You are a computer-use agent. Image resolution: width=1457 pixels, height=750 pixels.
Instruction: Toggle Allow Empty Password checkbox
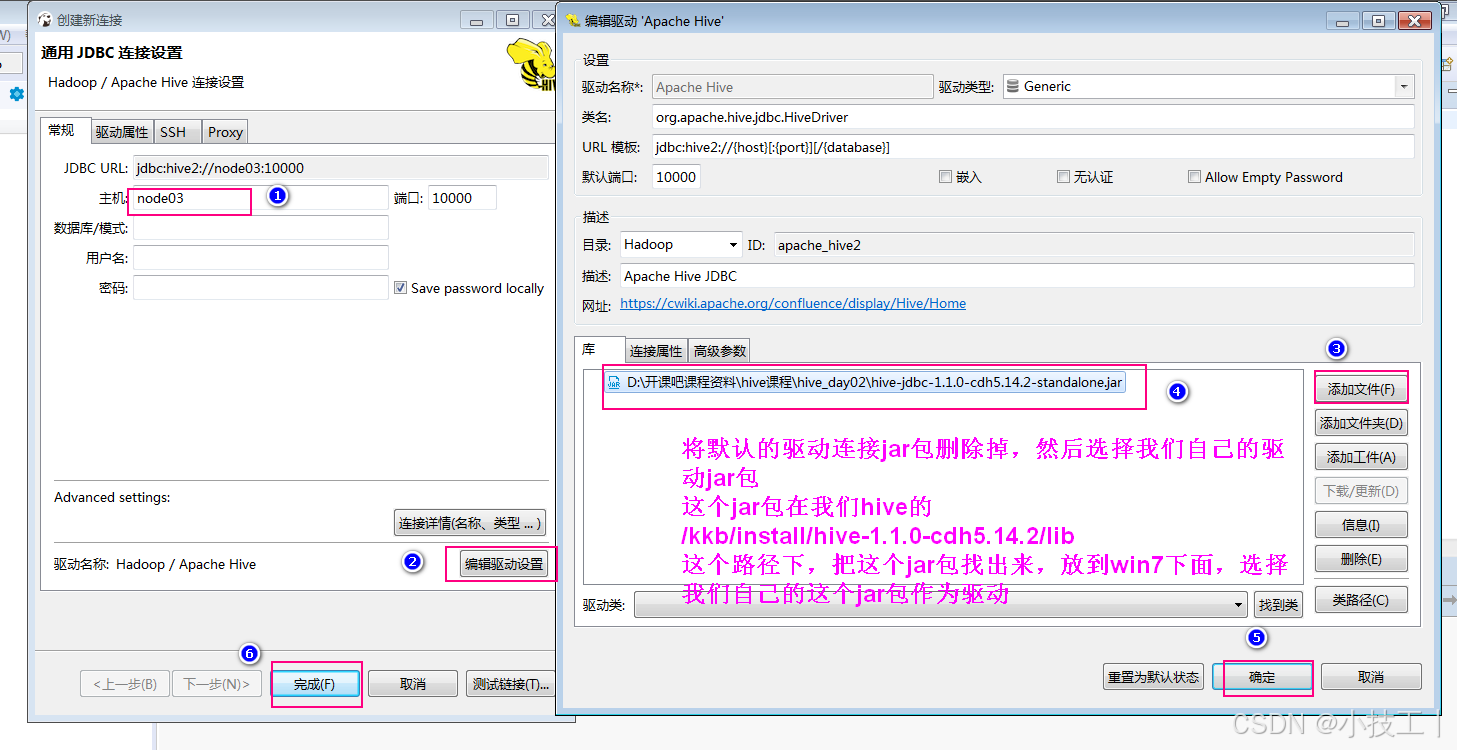click(1194, 177)
